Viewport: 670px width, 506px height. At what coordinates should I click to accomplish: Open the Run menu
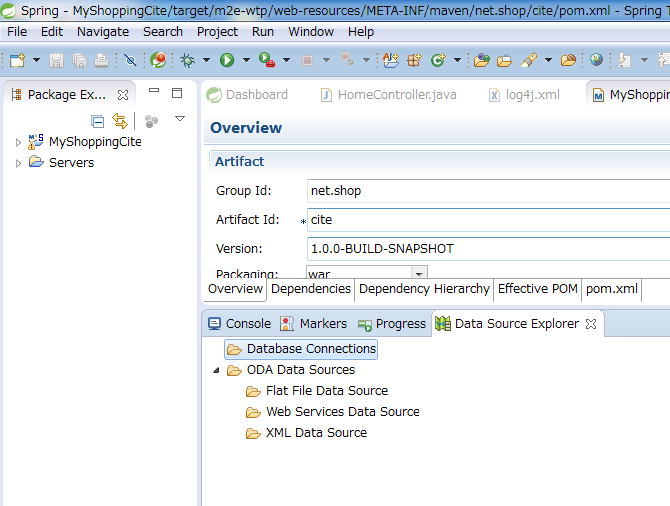[263, 32]
